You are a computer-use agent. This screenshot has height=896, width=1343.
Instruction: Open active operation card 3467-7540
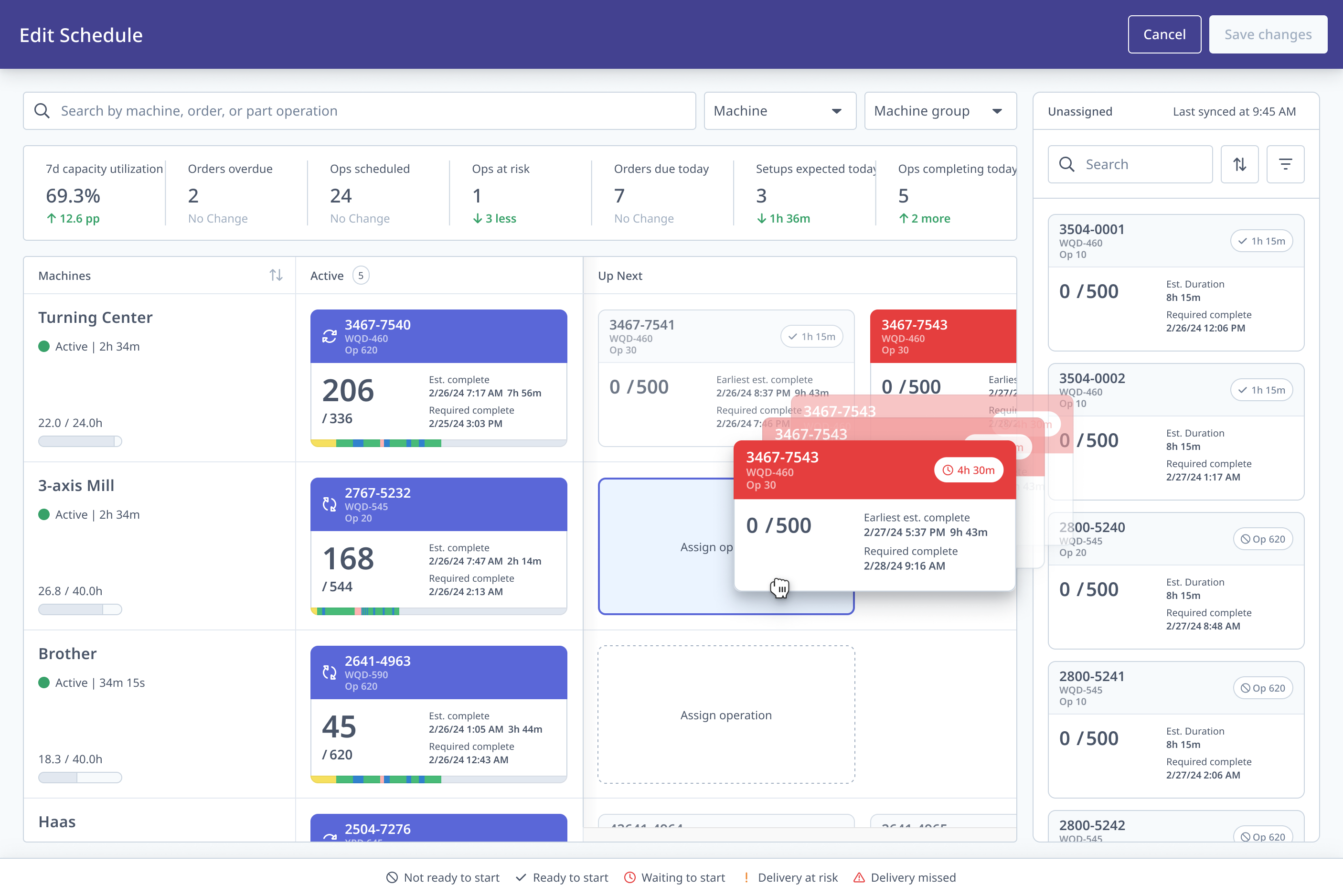tap(439, 378)
